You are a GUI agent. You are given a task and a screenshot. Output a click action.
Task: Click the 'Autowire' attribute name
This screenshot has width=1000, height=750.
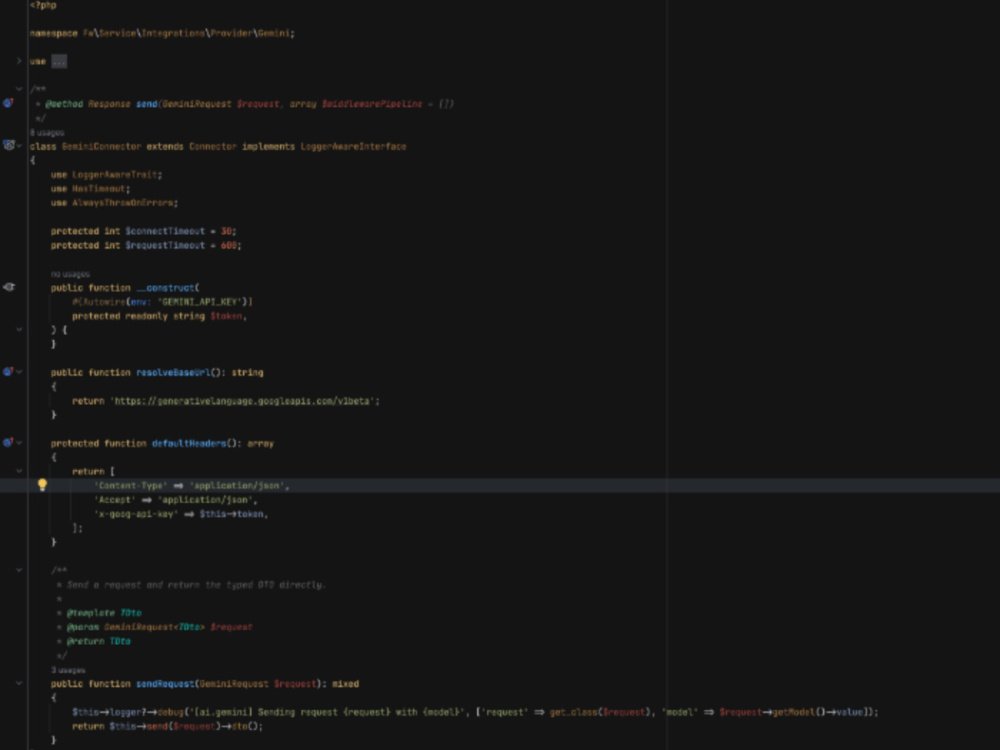point(104,302)
